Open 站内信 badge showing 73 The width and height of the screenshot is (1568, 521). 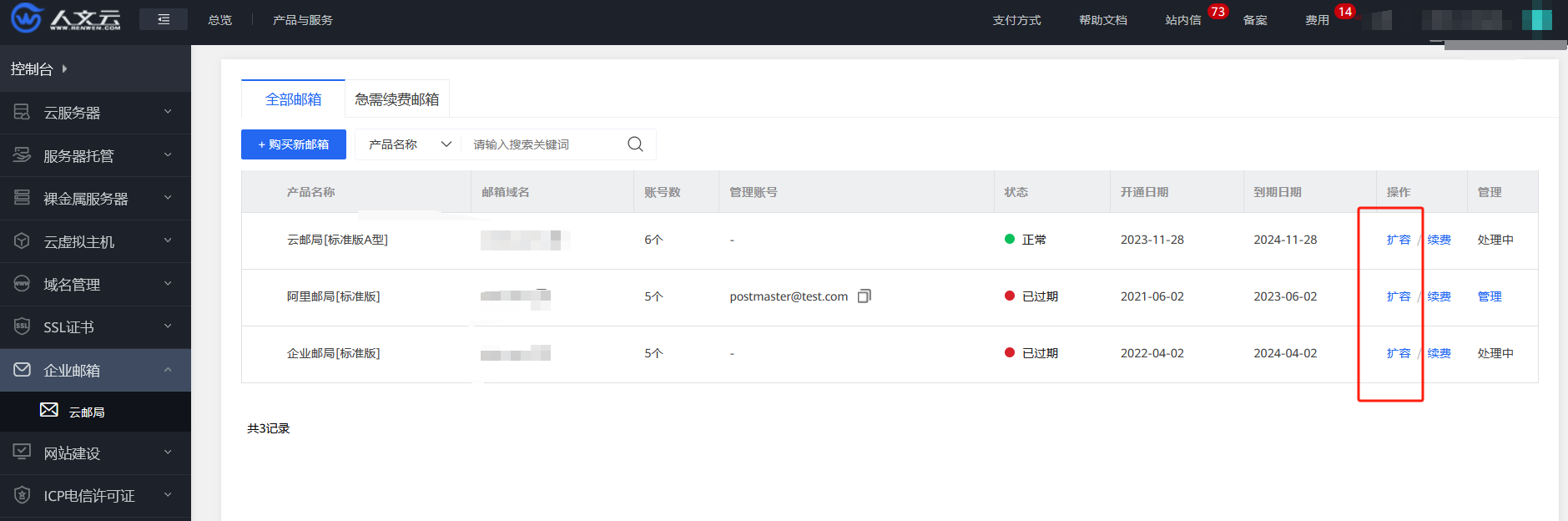click(1218, 12)
